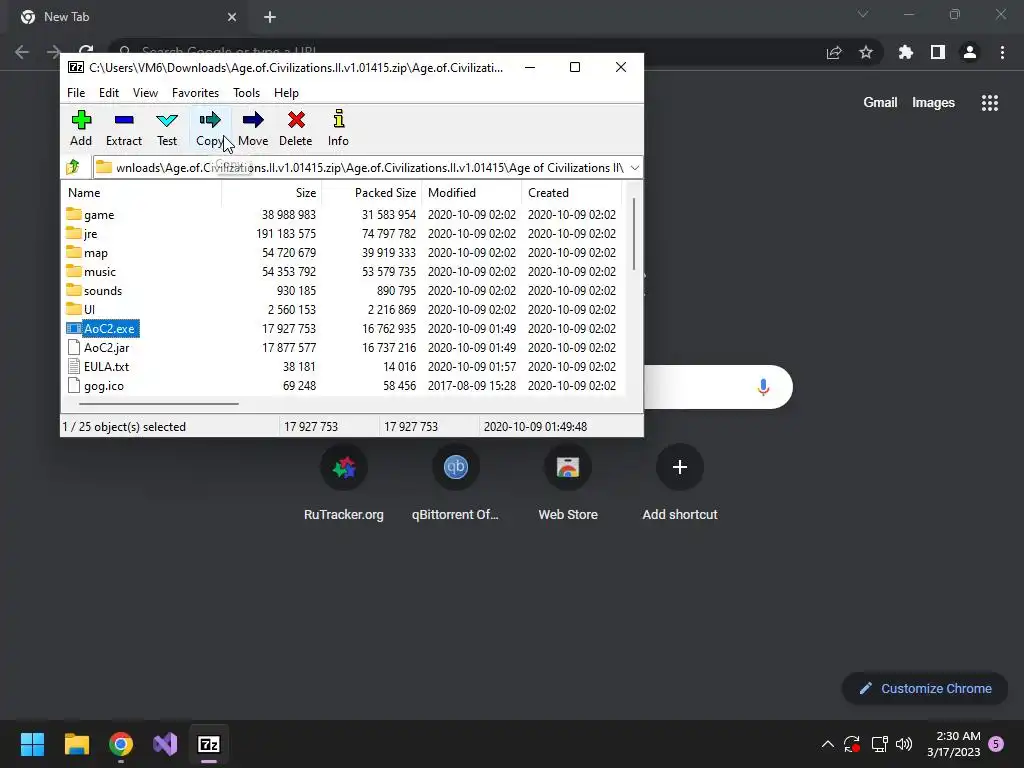This screenshot has width=1024, height=768.
Task: Open the qBittorrent shortcut tile
Action: coord(455,485)
